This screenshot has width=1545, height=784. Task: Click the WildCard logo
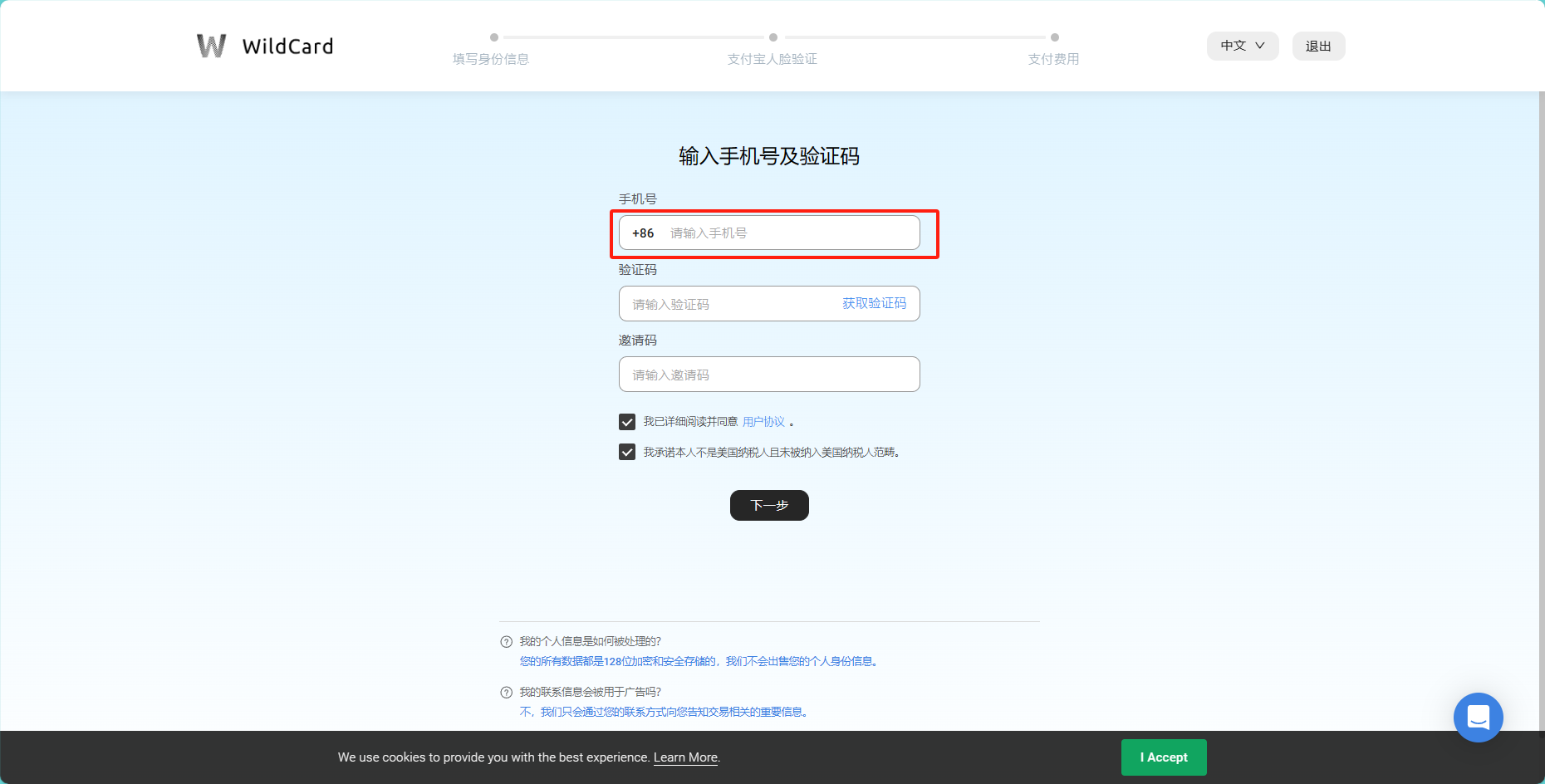click(264, 46)
